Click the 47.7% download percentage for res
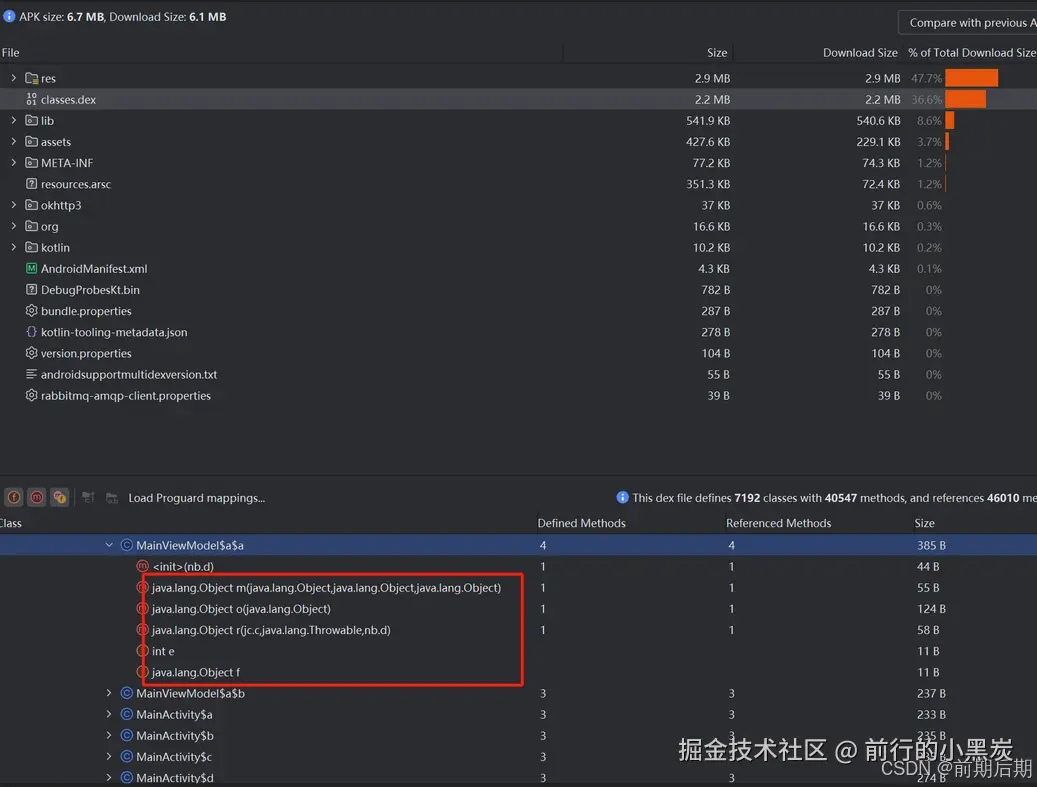The height and width of the screenshot is (787, 1037). click(x=926, y=78)
